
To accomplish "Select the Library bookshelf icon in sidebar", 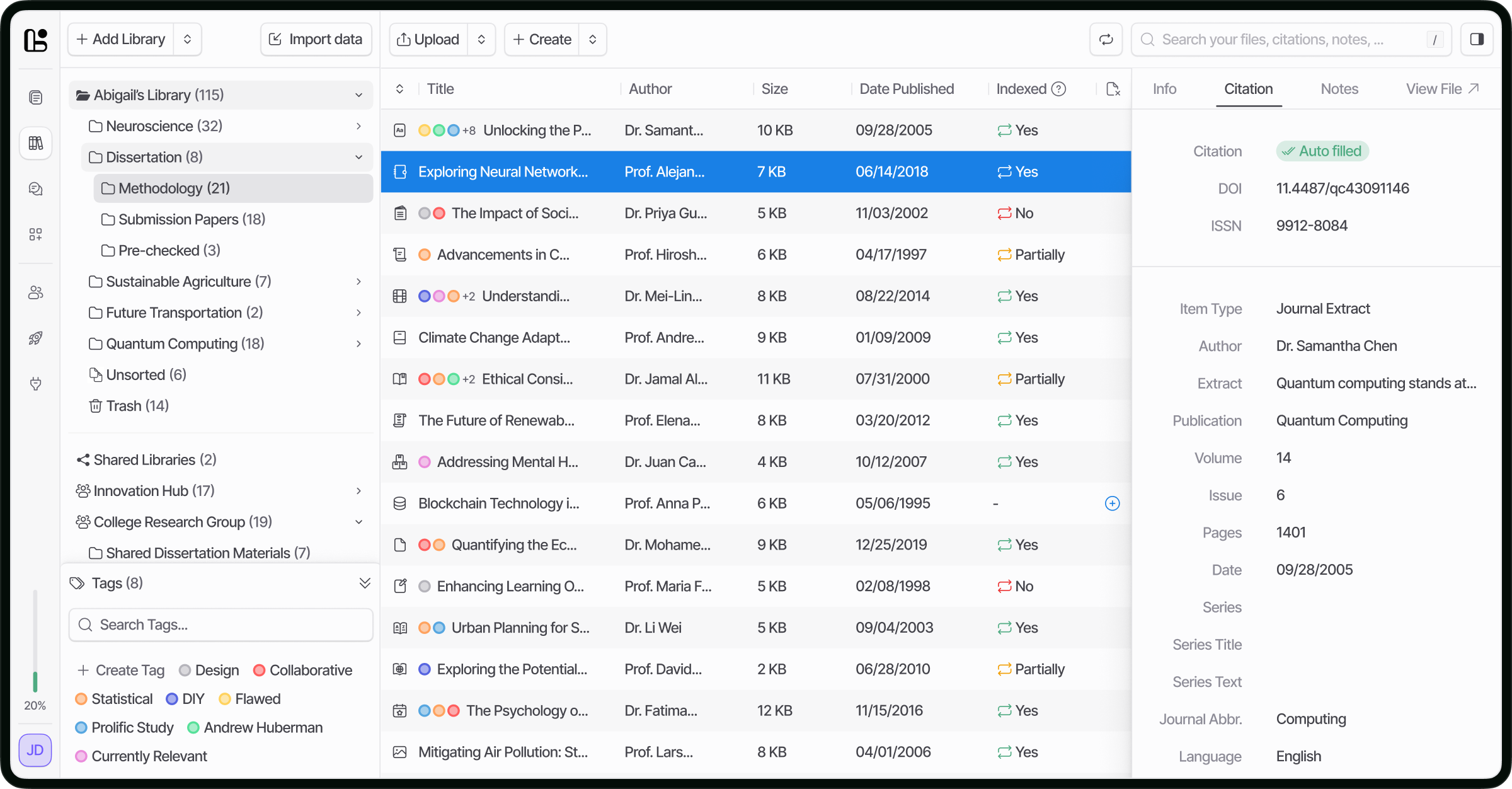I will click(35, 143).
